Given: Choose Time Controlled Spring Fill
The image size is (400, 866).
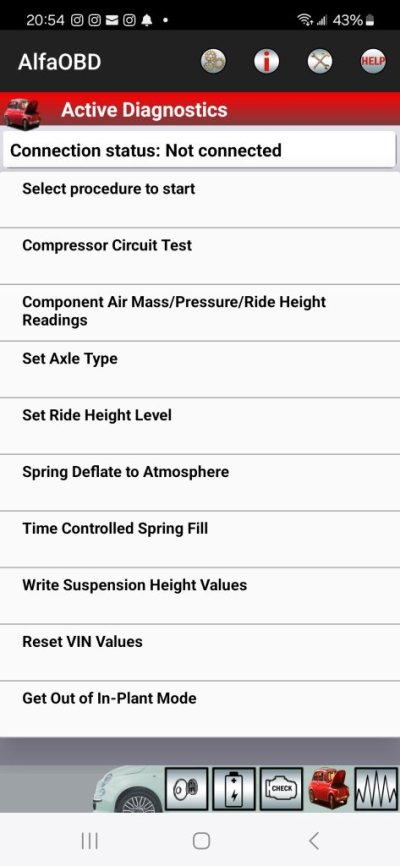Looking at the screenshot, I should (x=200, y=539).
